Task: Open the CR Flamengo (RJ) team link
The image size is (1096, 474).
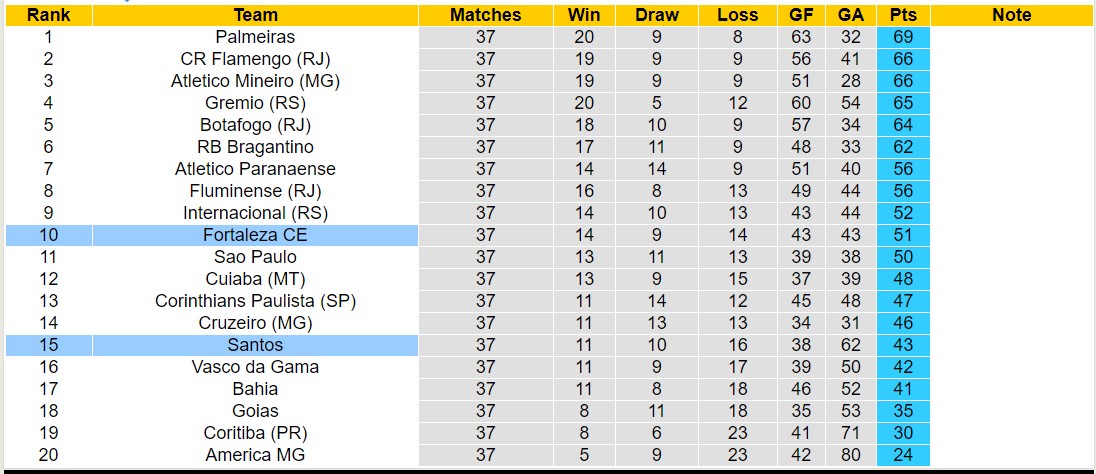Action: 255,59
